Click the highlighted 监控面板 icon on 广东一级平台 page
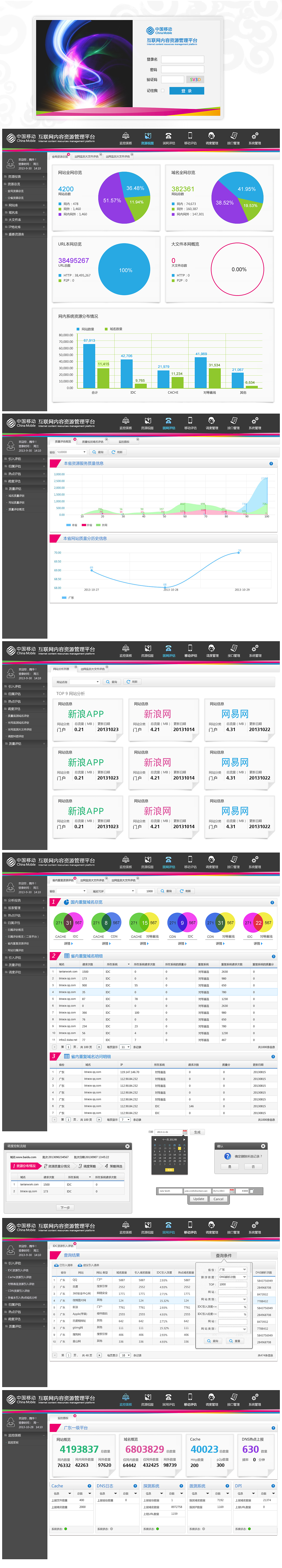The height and width of the screenshot is (1568, 282). 126,1401
